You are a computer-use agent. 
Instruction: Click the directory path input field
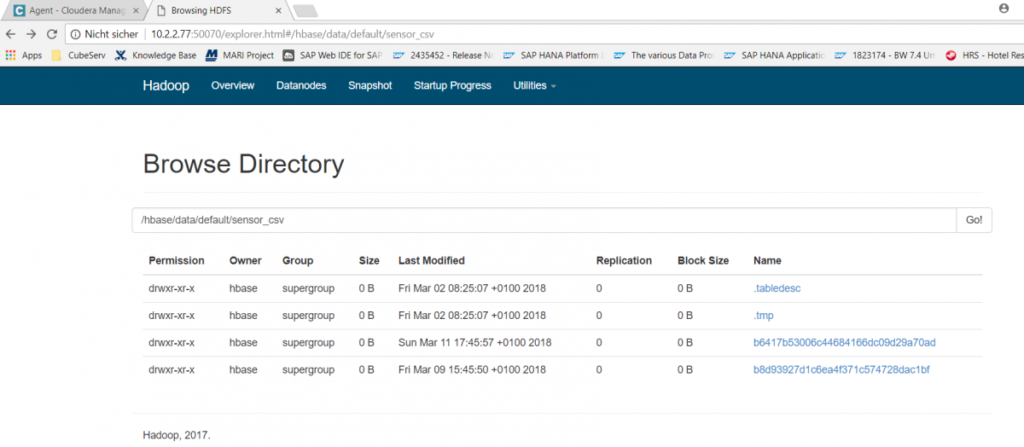pos(544,220)
